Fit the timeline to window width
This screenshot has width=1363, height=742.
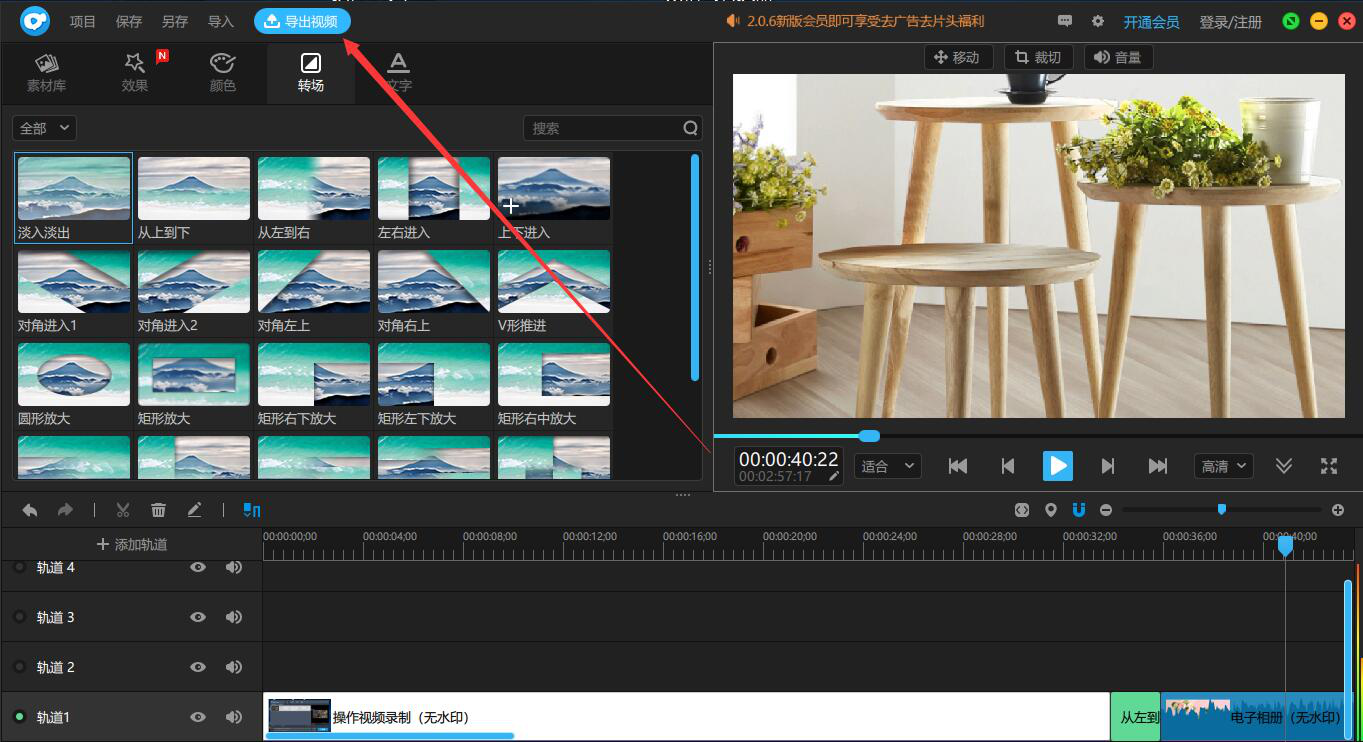click(x=1021, y=510)
